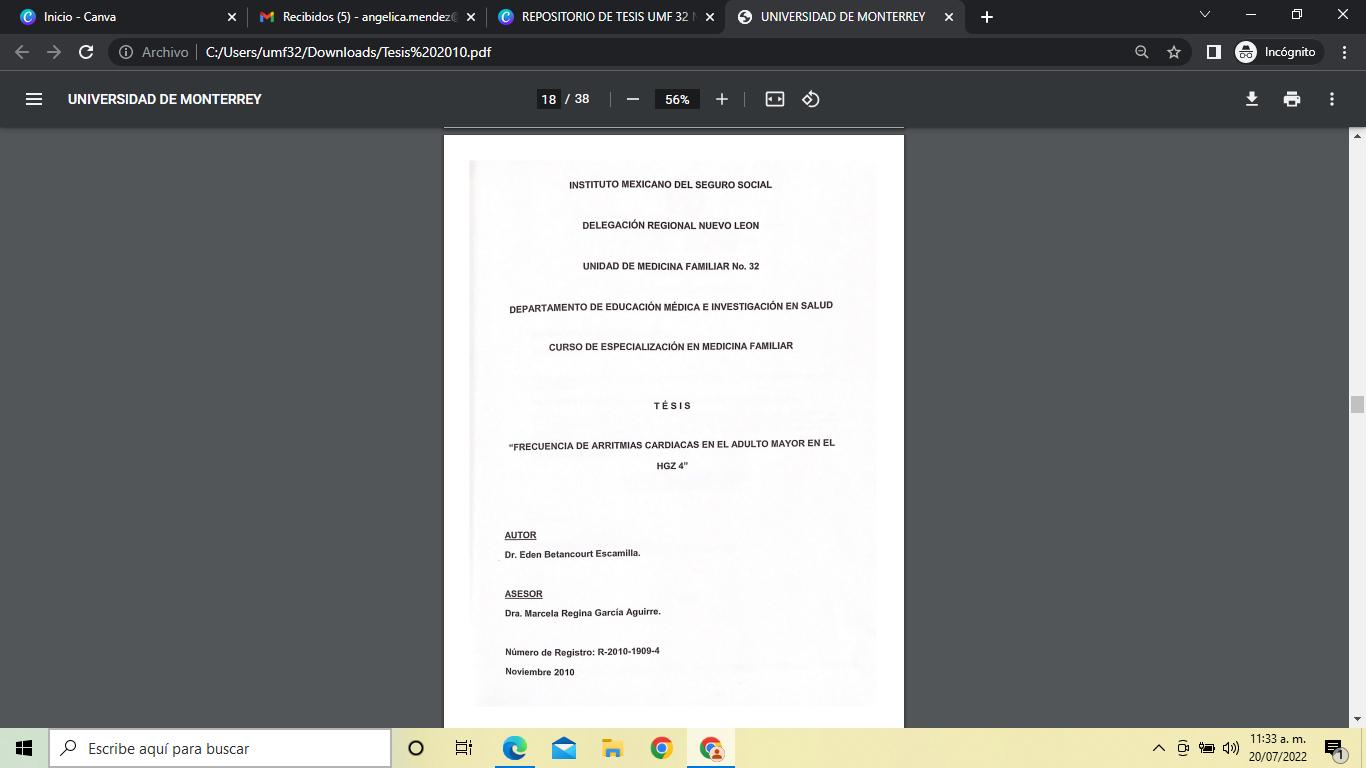Viewport: 1366px width, 768px height.
Task: Close the Inicio - Canva tab
Action: tap(232, 17)
